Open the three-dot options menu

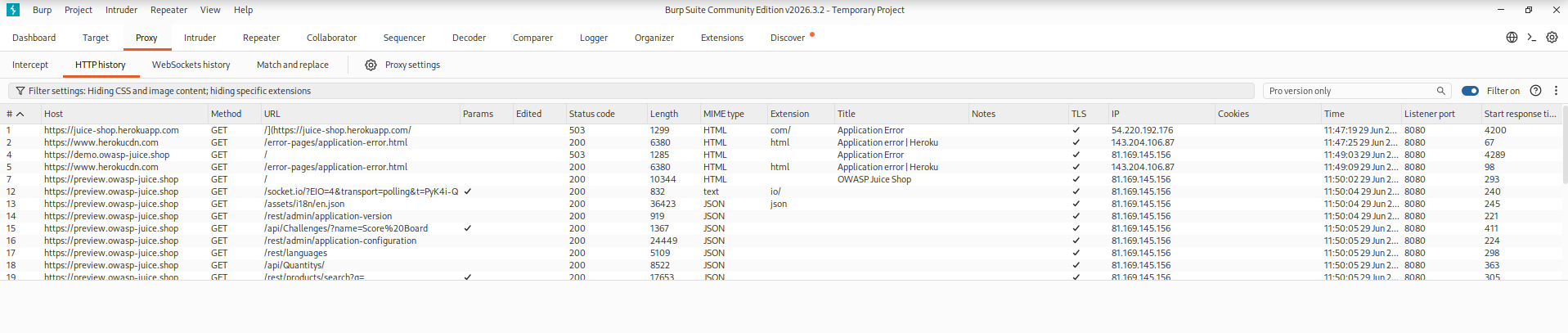coord(1556,91)
